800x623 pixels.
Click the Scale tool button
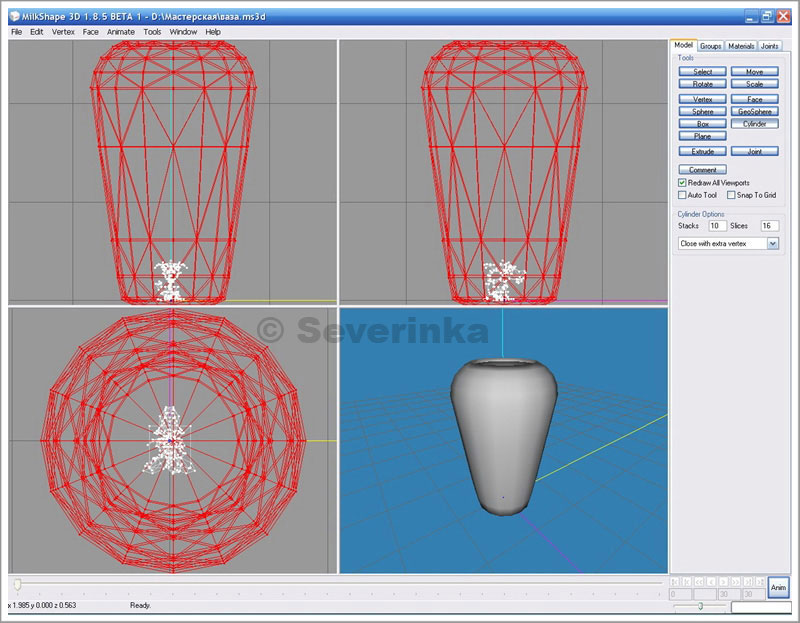point(755,84)
